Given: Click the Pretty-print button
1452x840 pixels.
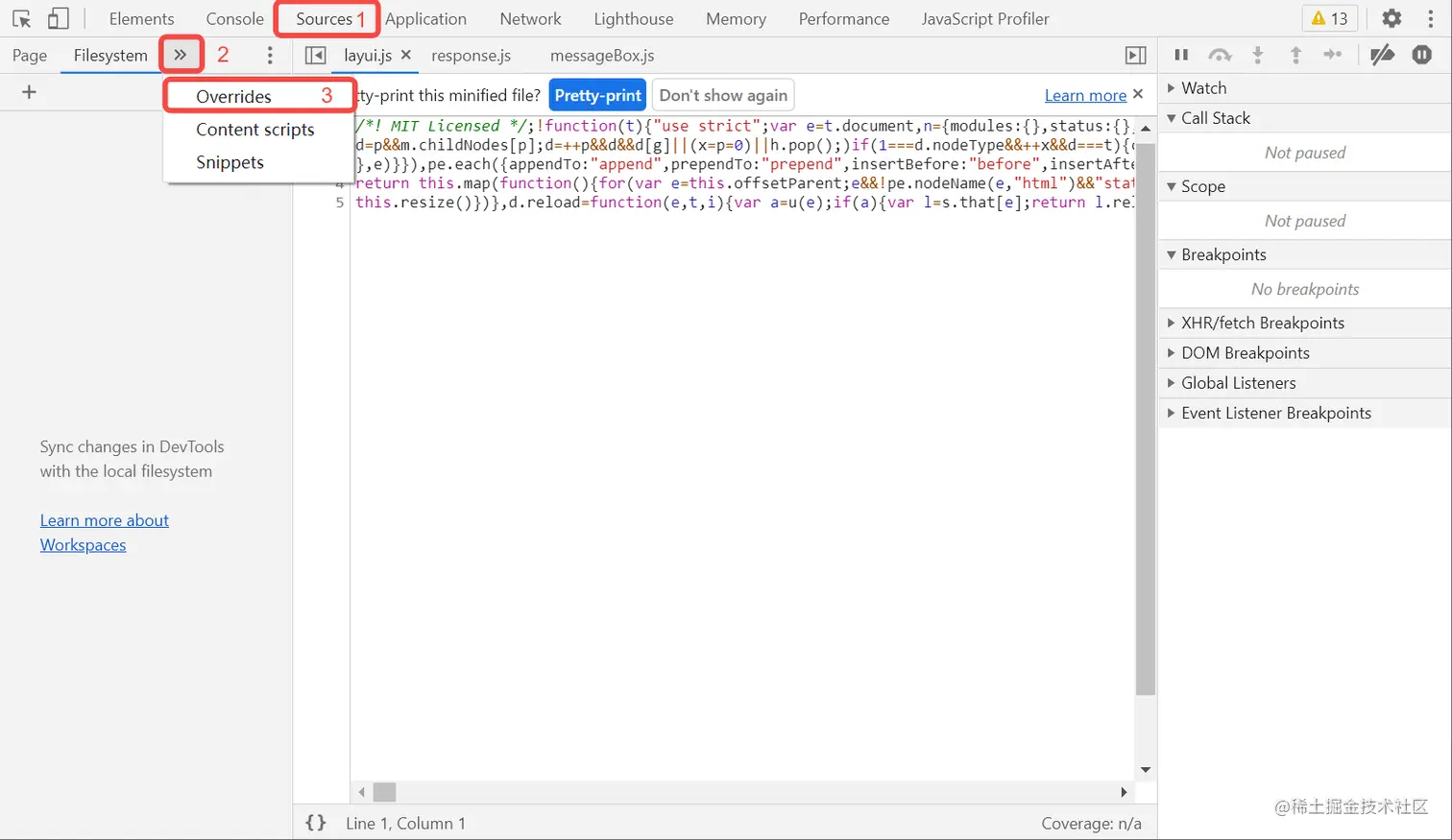Looking at the screenshot, I should tap(597, 95).
